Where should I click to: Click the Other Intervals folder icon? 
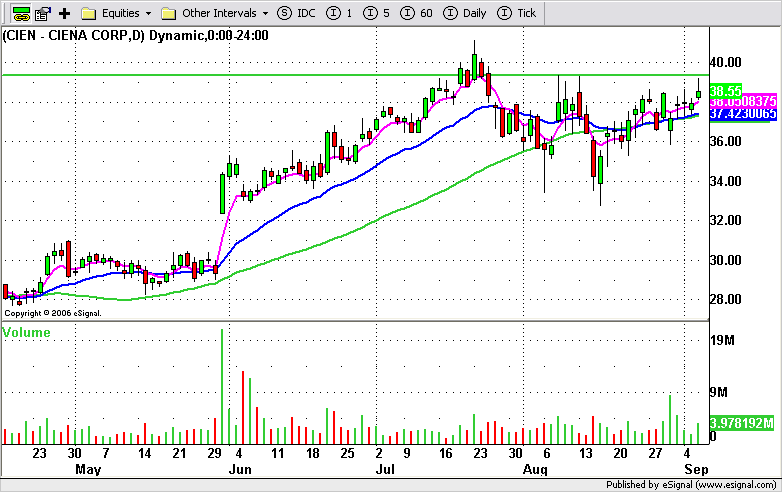click(x=169, y=13)
